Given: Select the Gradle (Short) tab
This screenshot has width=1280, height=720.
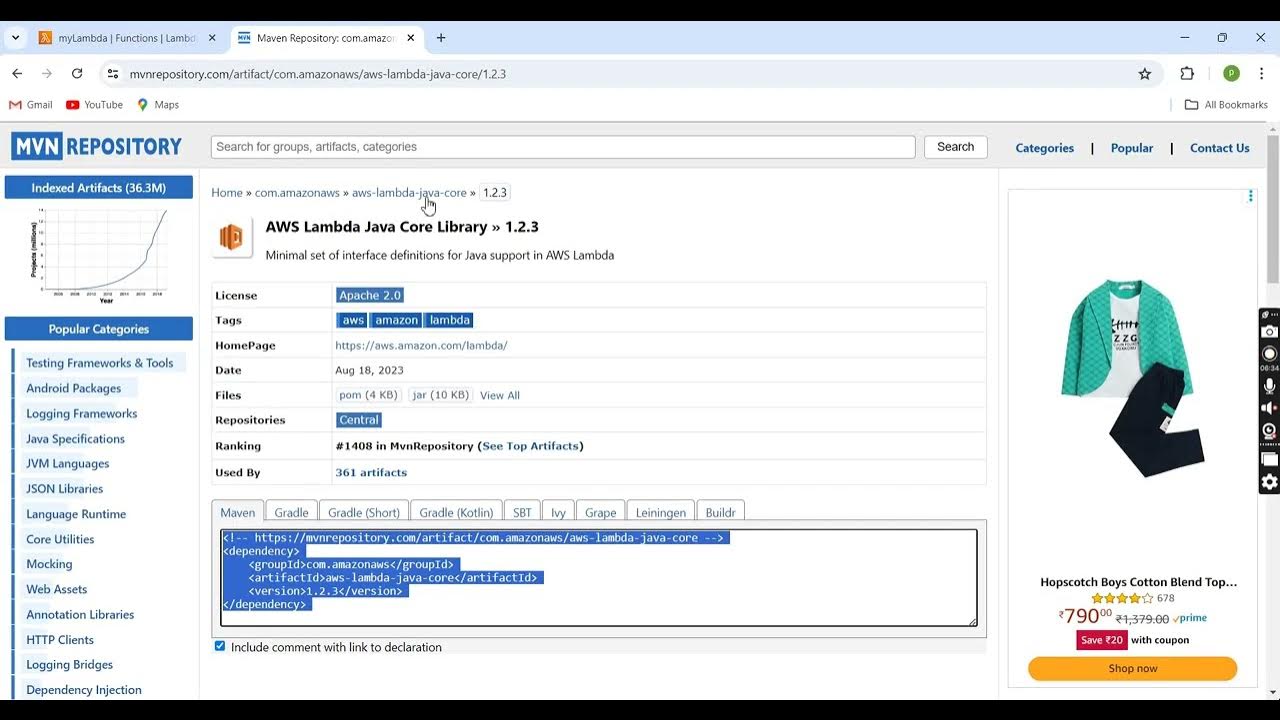Looking at the screenshot, I should click(364, 512).
